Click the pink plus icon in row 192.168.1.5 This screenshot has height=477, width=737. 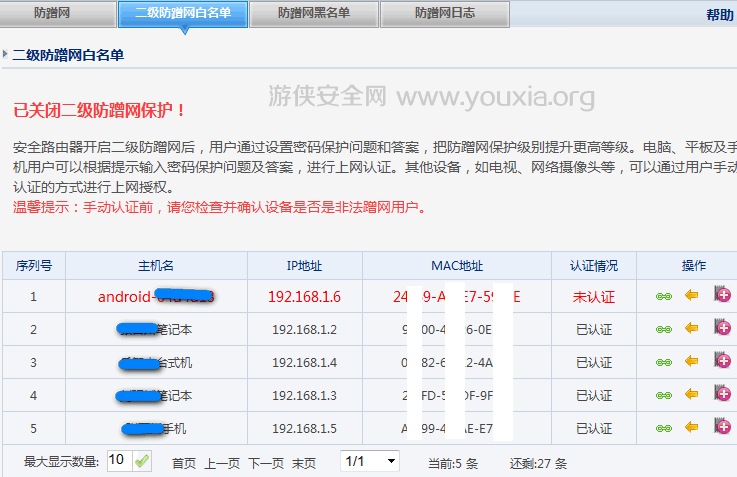click(x=722, y=426)
